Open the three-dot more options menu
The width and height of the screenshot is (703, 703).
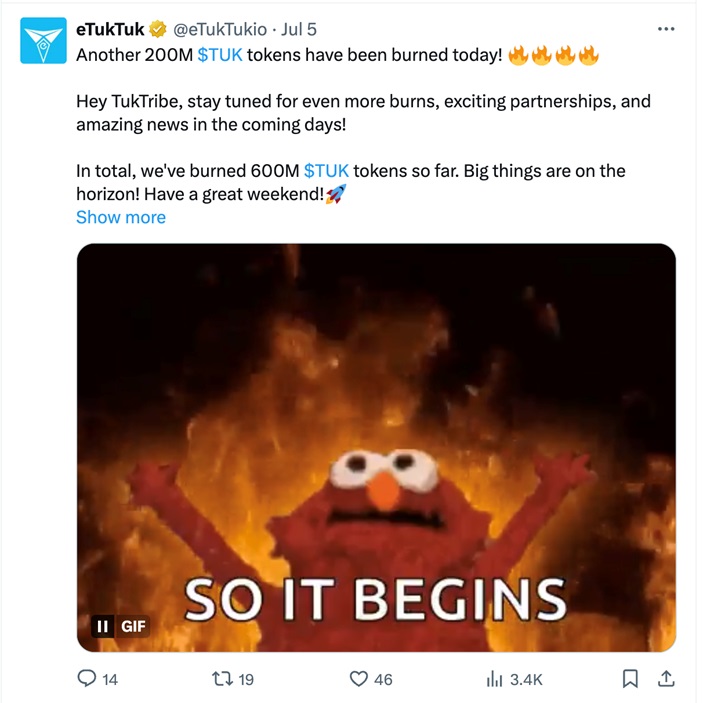[666, 29]
